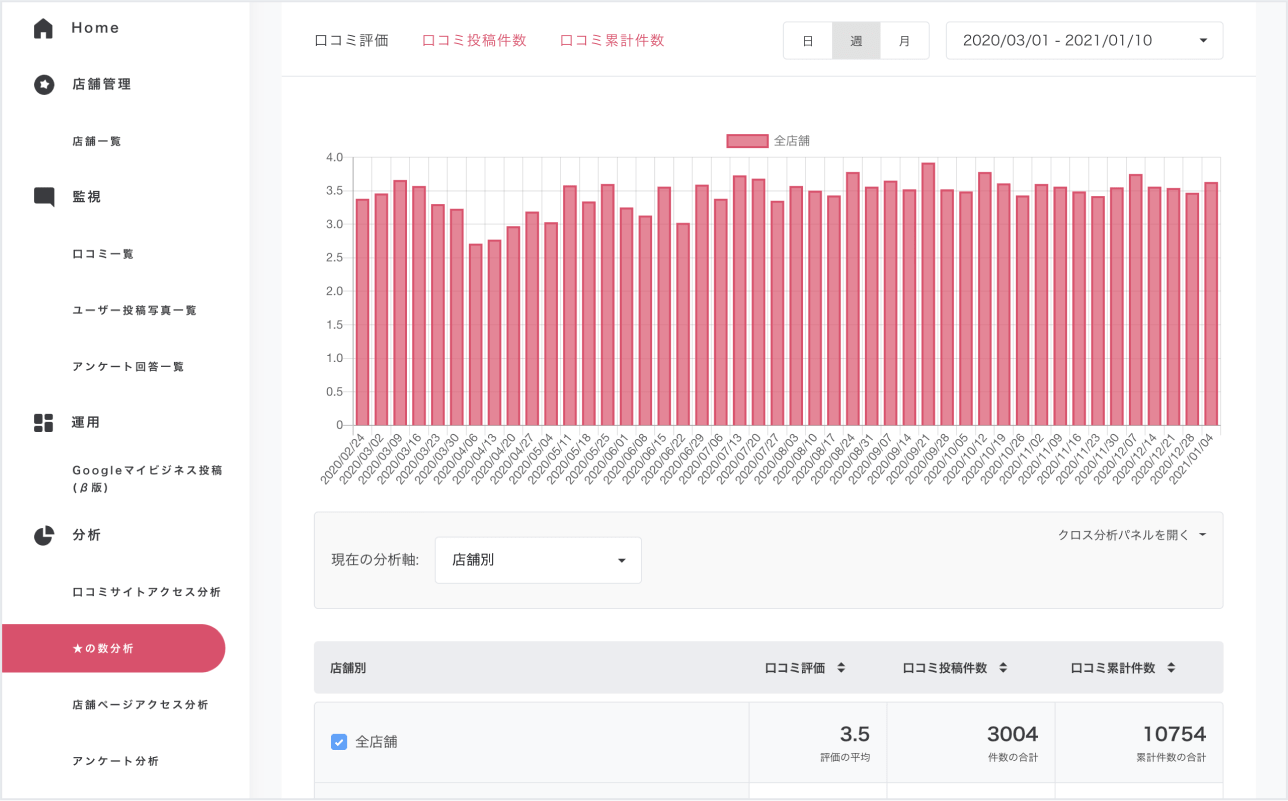The height and width of the screenshot is (801, 1288).
Task: Open アンケート分析 page
Action: click(115, 761)
